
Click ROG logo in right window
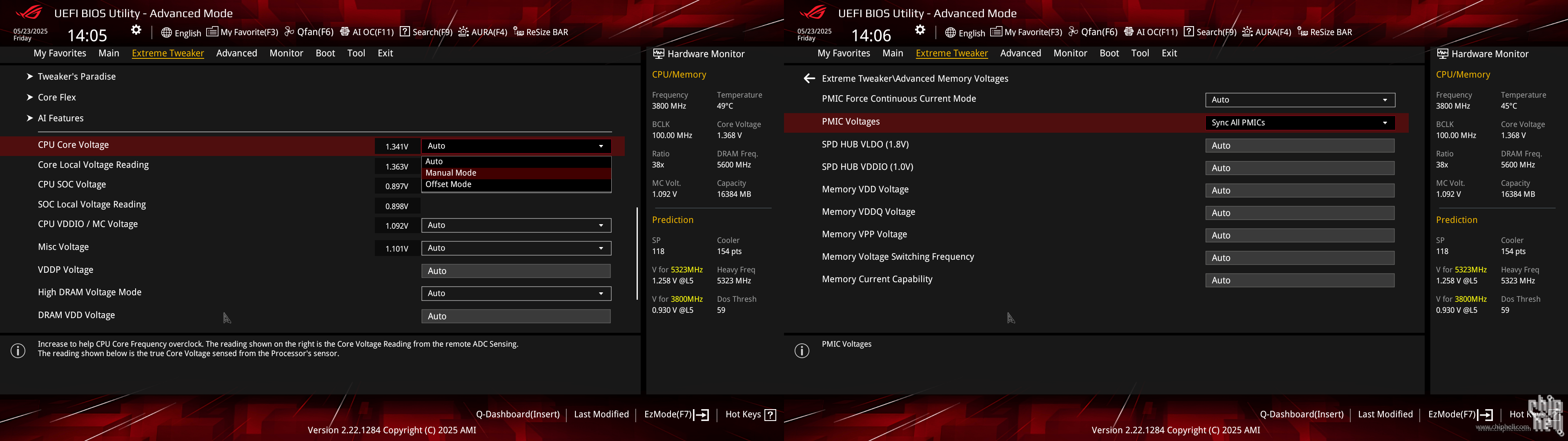click(813, 13)
